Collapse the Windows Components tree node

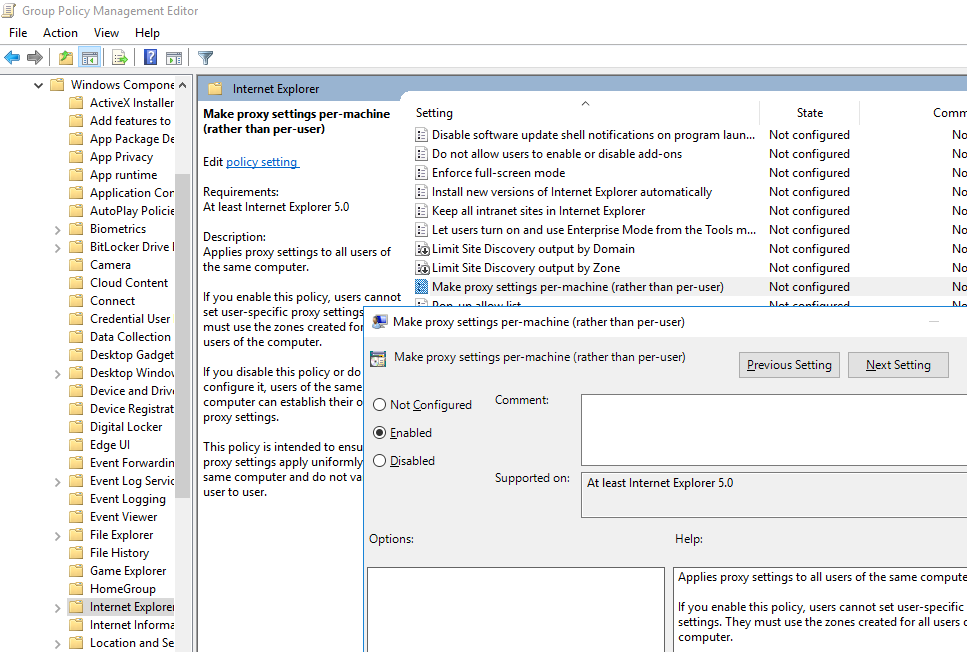coord(38,85)
